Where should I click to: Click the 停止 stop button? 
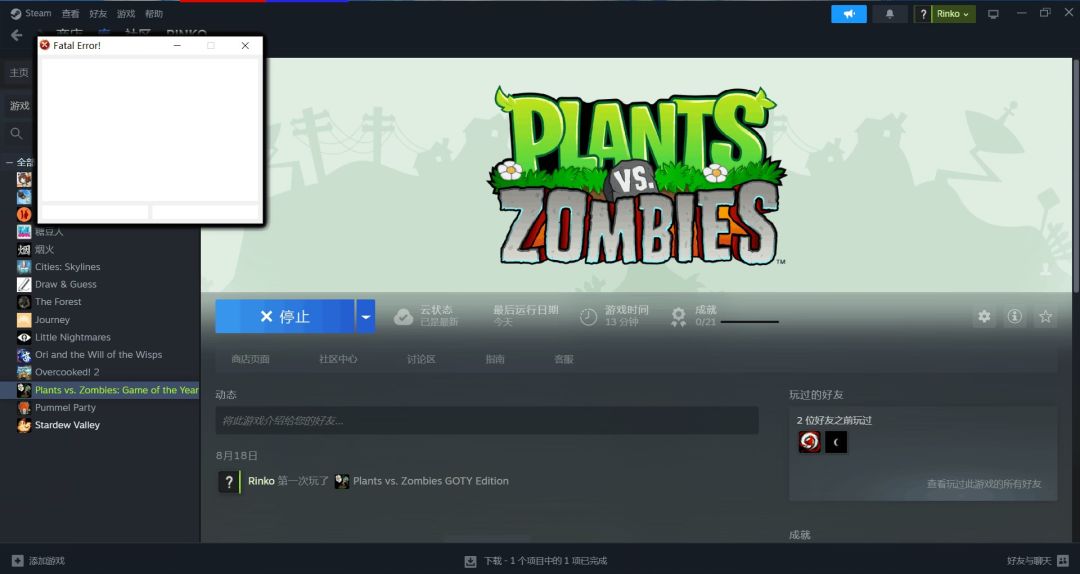[x=284, y=316]
